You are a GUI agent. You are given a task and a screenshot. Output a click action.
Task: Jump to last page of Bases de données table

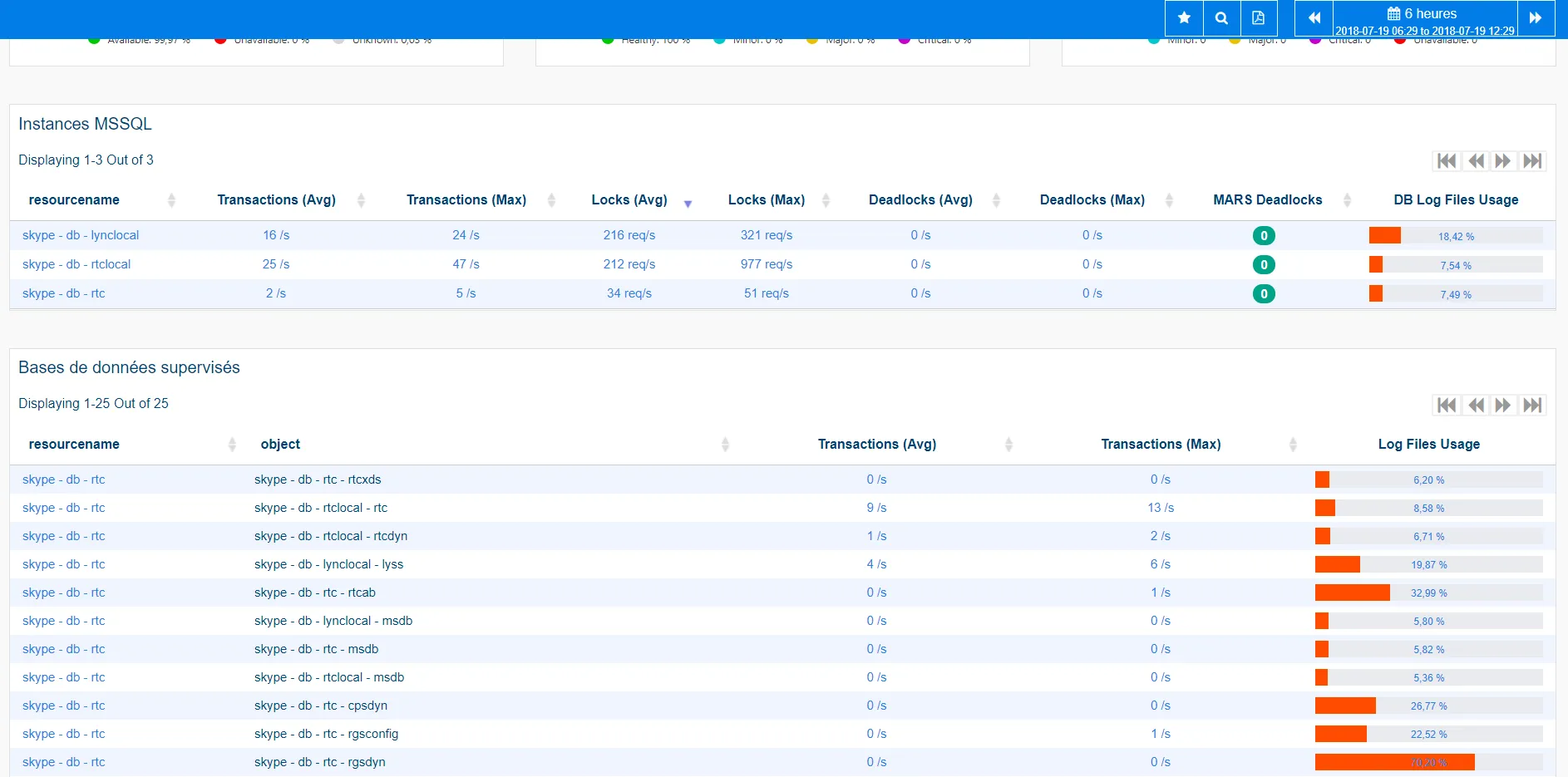1532,405
